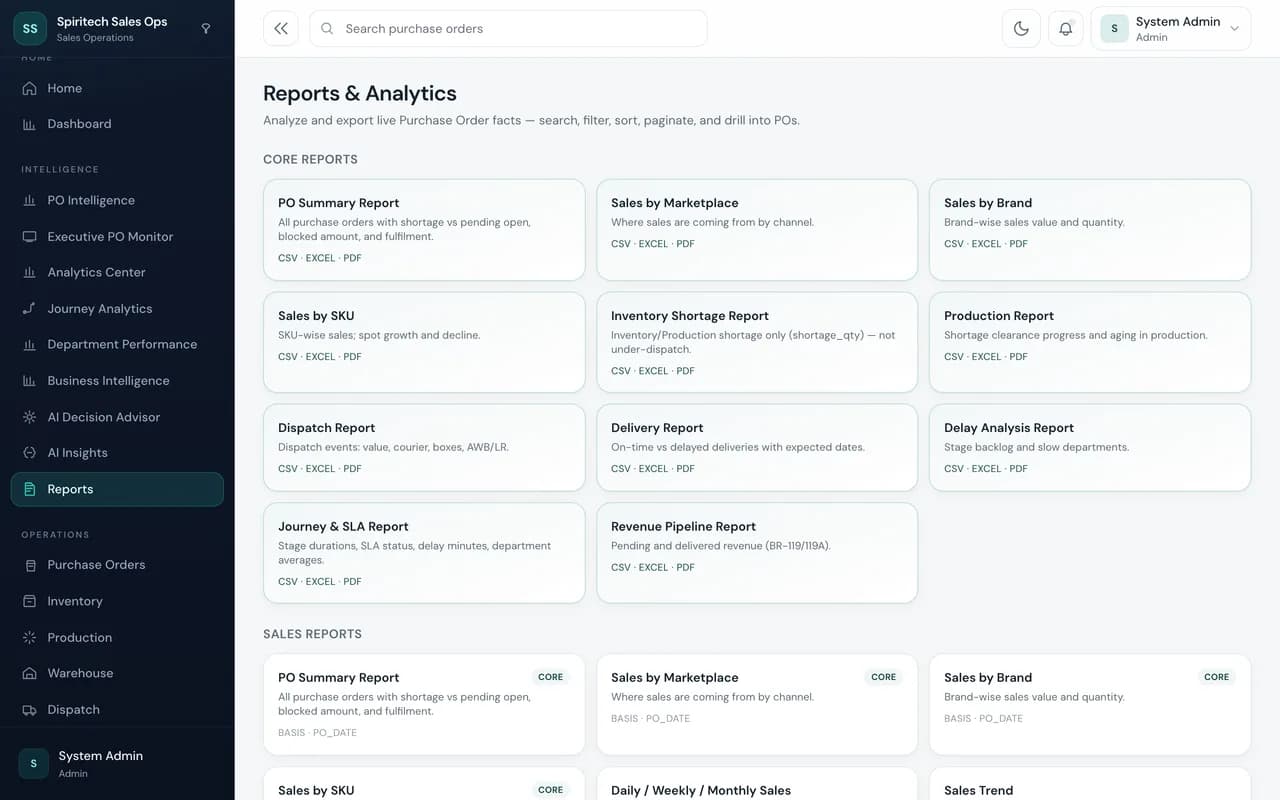Screen dimensions: 1280x800
Task: Click the AI Insights icon
Action: tap(29, 453)
